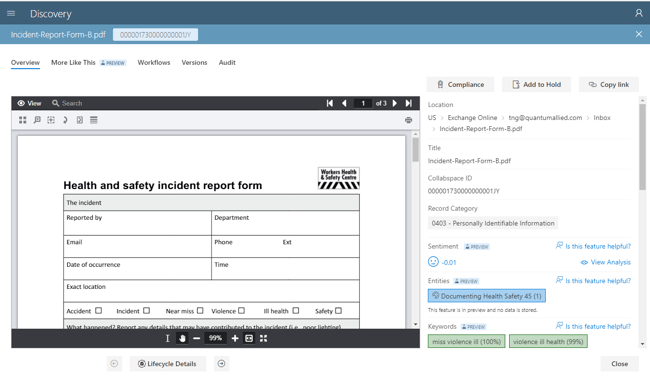
Task: Click Entities 'Is this feature helpful?' link
Action: coord(593,281)
